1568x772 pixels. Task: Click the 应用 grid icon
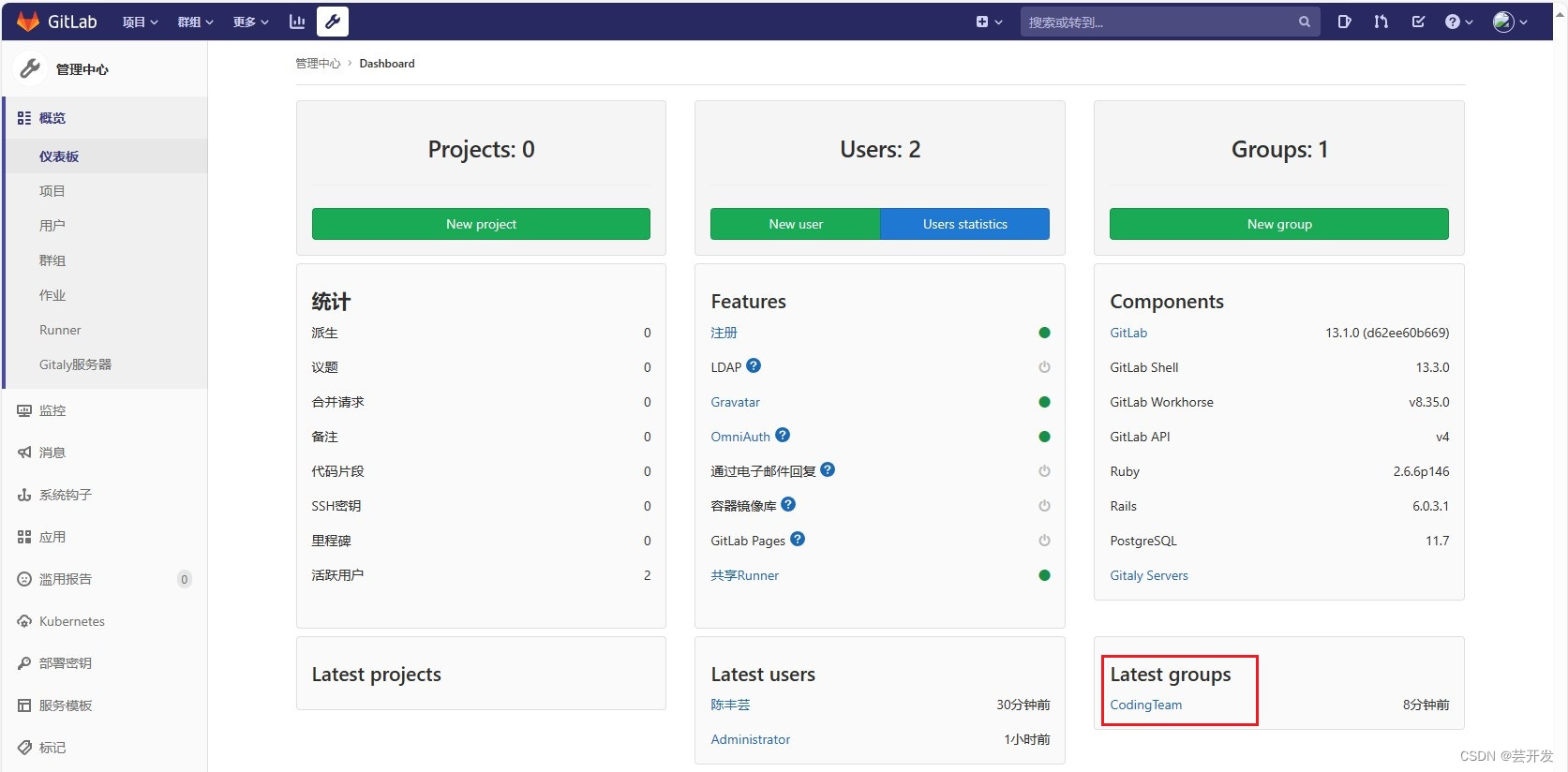pyautogui.click(x=24, y=537)
